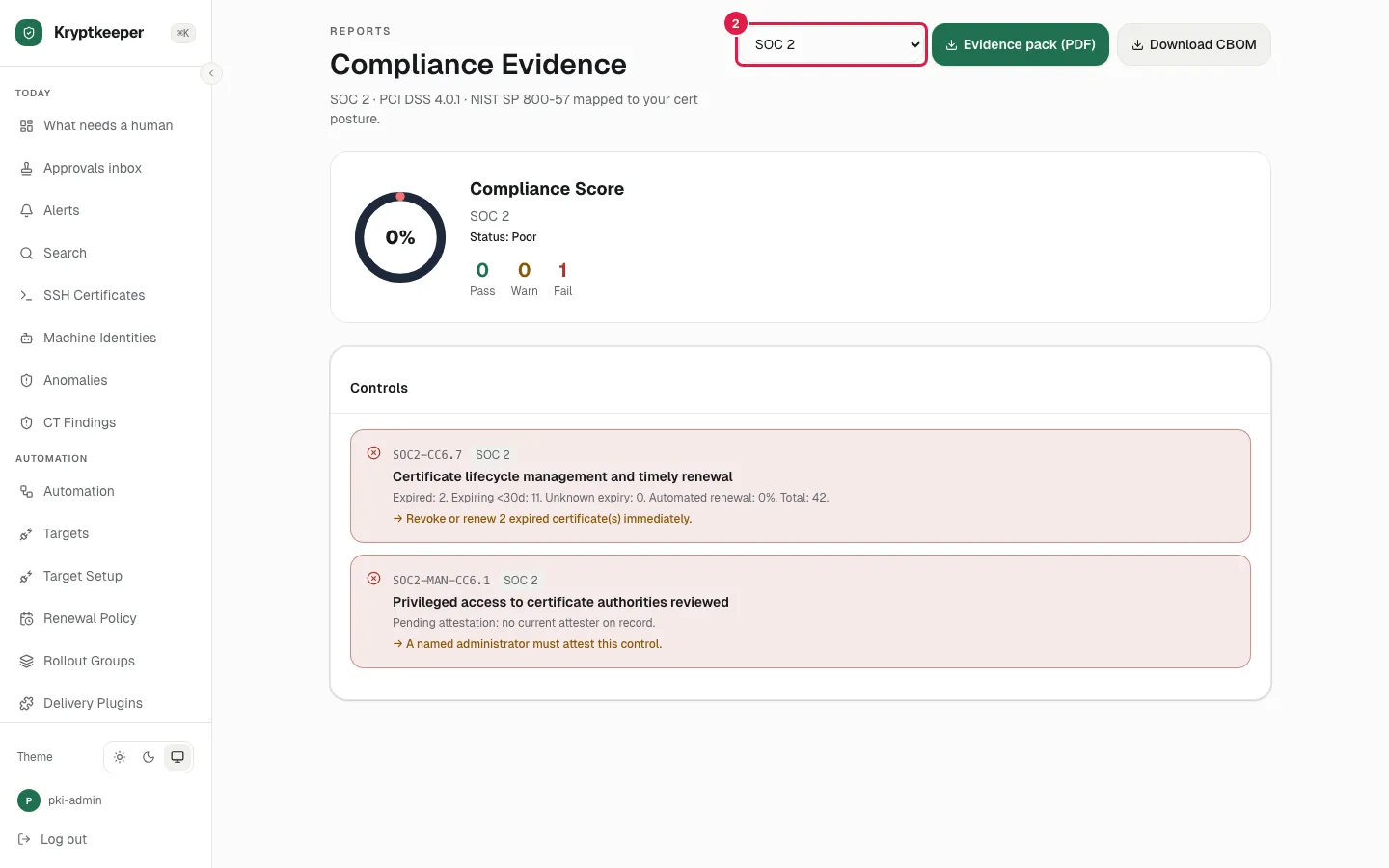Open the command palette shortcut badge

[x=183, y=33]
